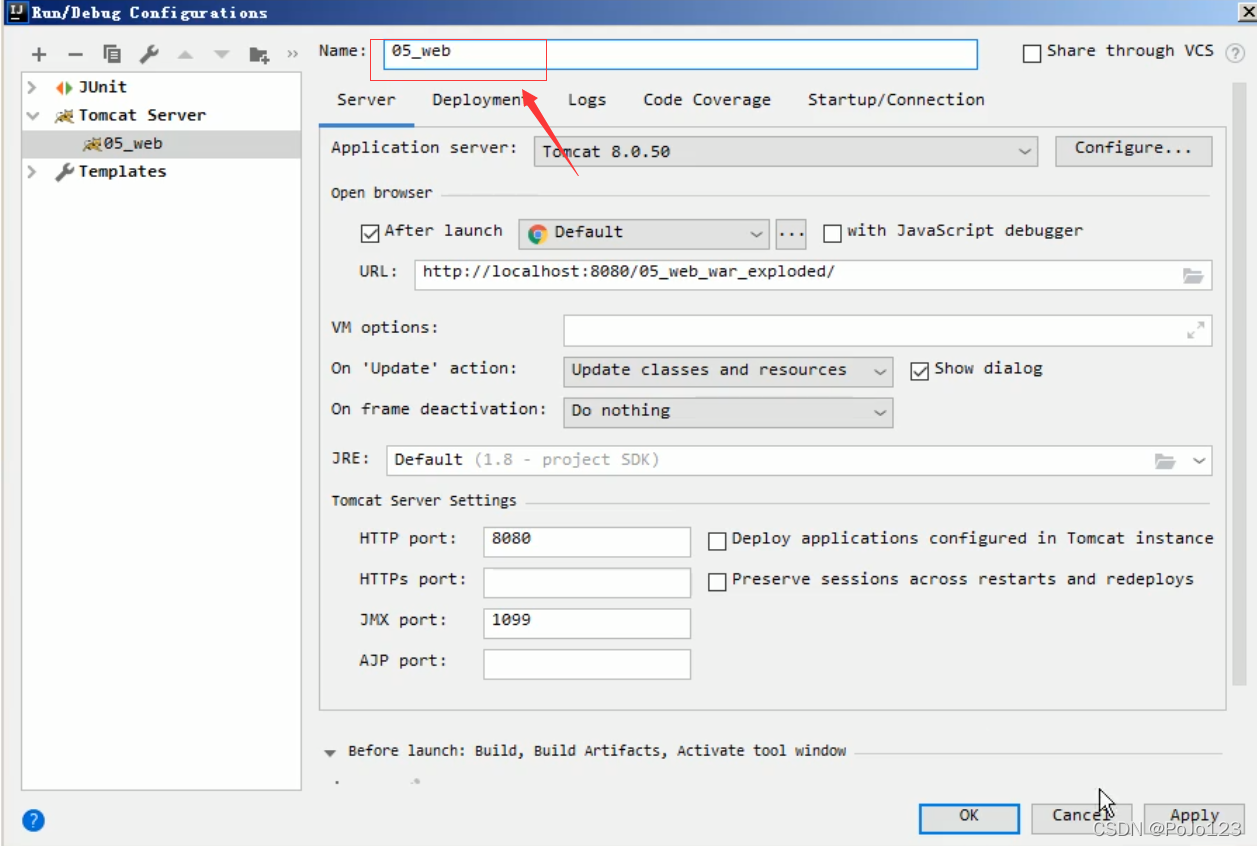This screenshot has height=846, width=1257.
Task: Collapse the Tomcat Server tree node
Action: (33, 116)
